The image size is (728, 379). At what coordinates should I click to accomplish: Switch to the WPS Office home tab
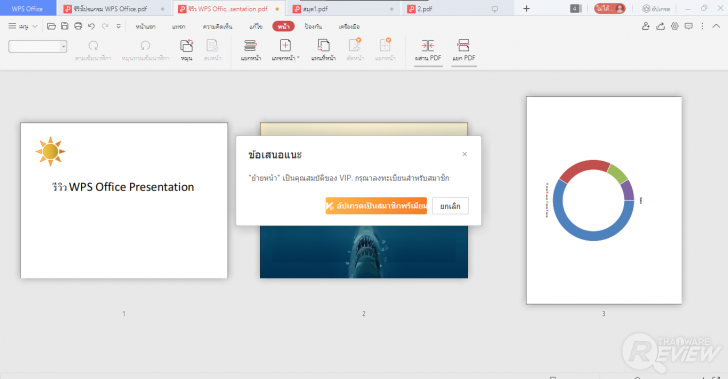27,8
